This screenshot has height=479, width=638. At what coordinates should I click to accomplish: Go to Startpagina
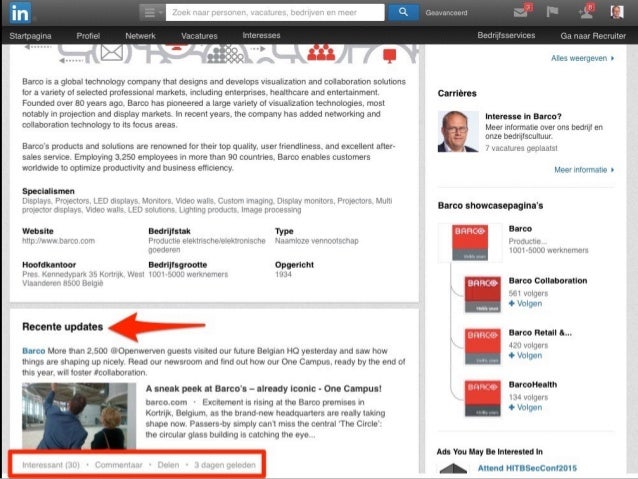(x=31, y=36)
